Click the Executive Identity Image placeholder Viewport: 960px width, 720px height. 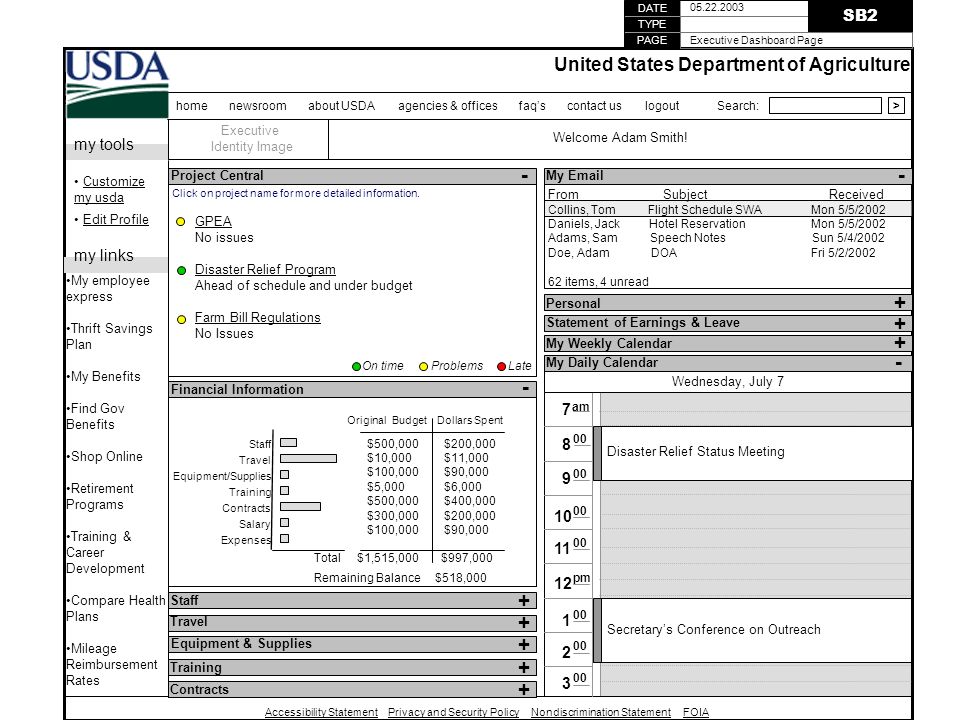pos(249,139)
